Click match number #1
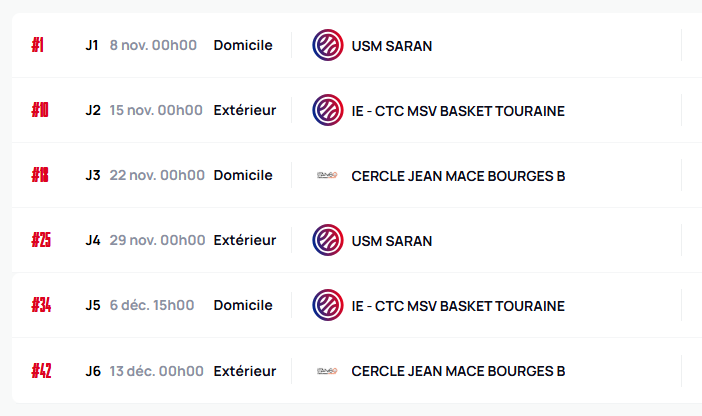 (38, 45)
